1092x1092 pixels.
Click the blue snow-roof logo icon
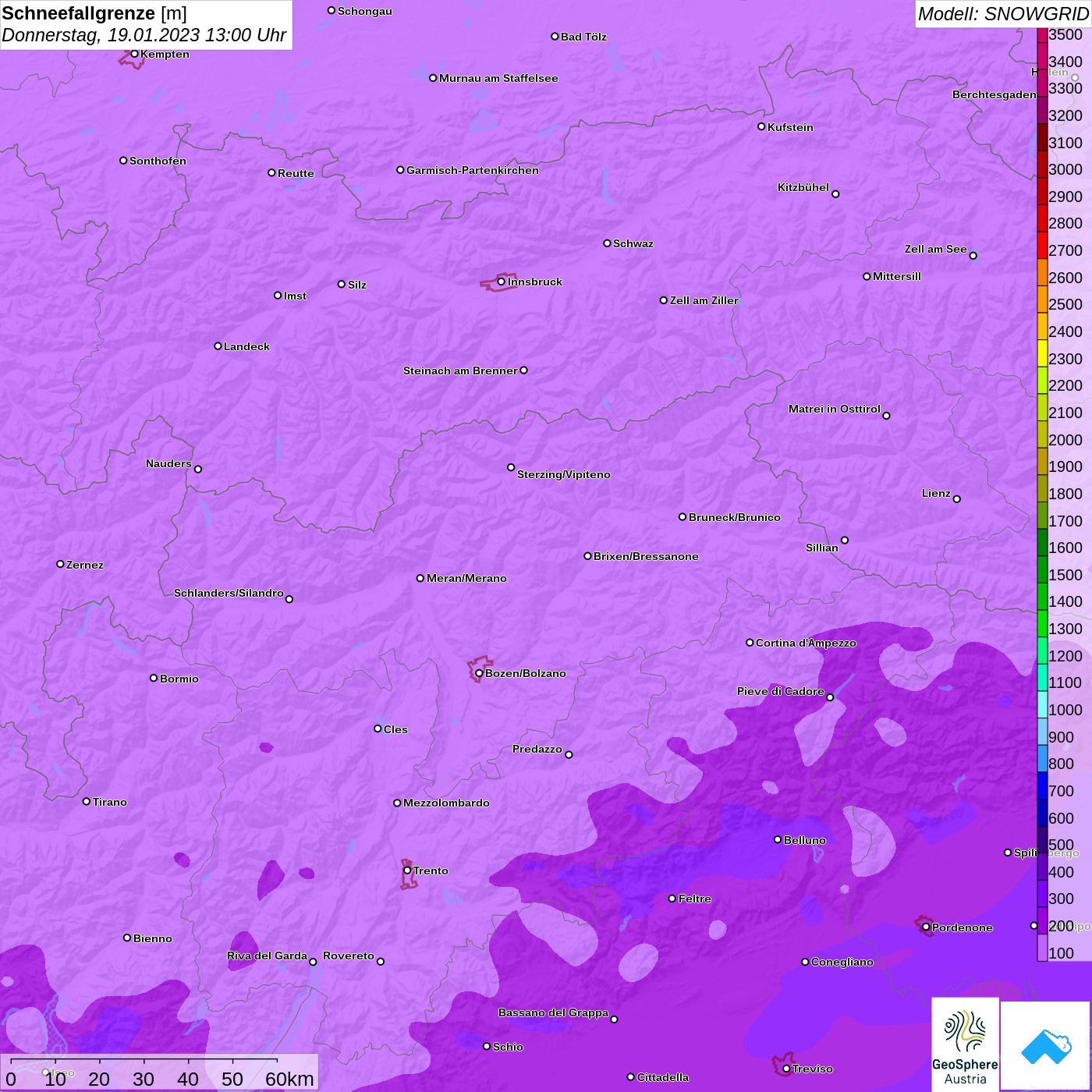coord(1045,1047)
